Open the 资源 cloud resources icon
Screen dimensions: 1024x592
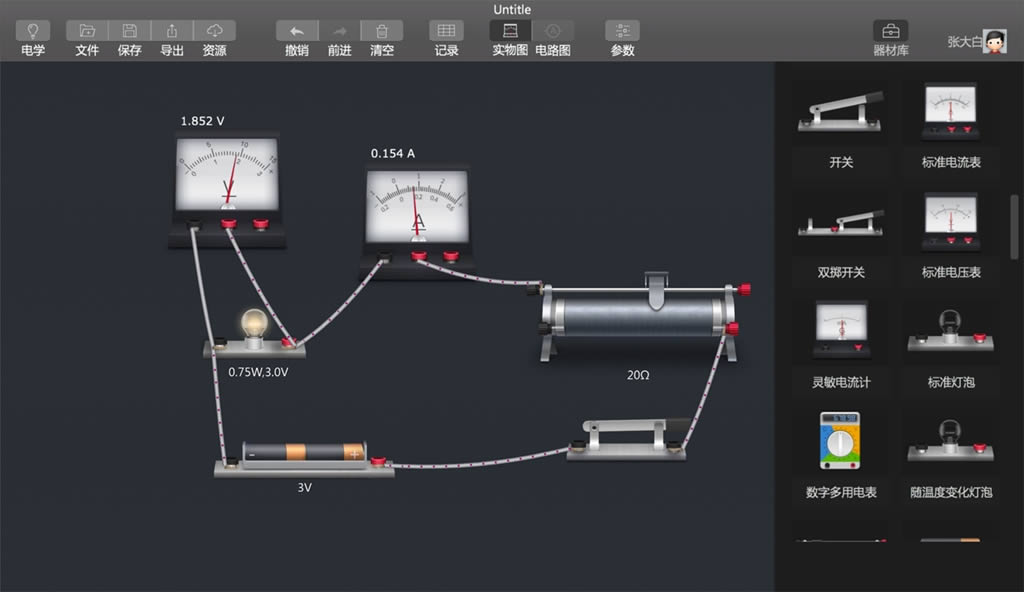pos(214,31)
